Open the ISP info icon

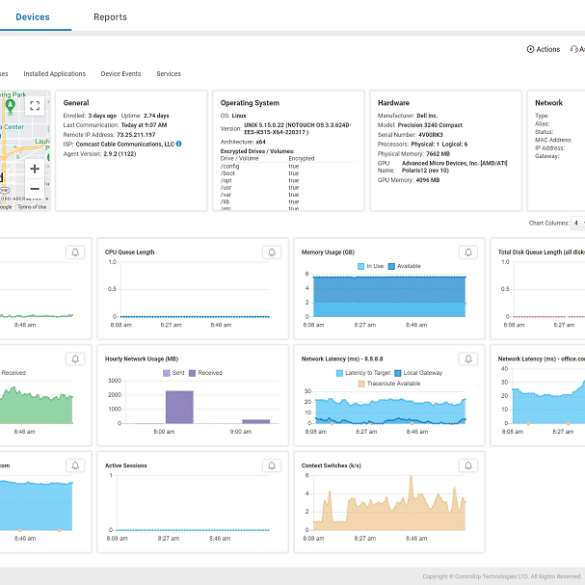tap(179, 144)
